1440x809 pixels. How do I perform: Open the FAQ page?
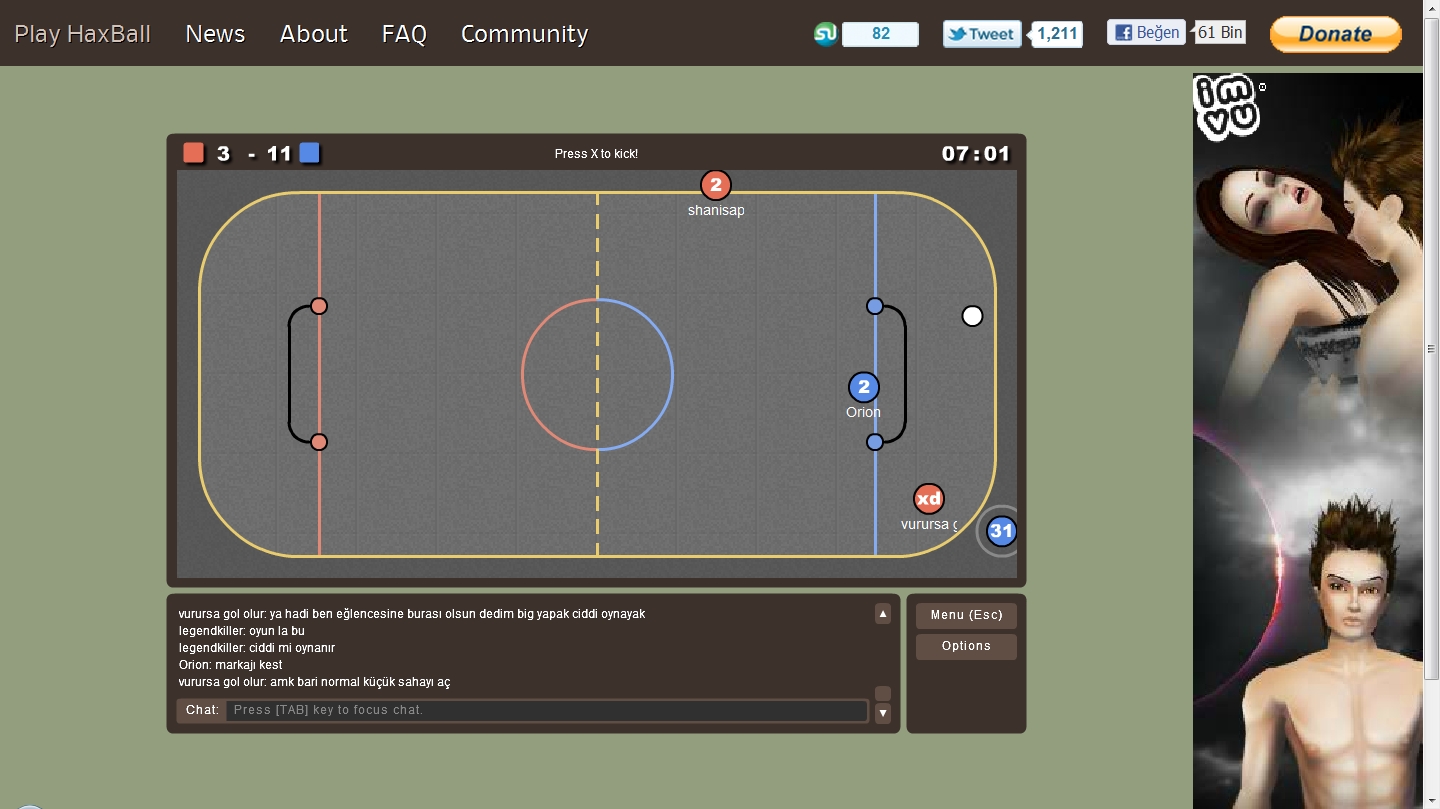(404, 34)
